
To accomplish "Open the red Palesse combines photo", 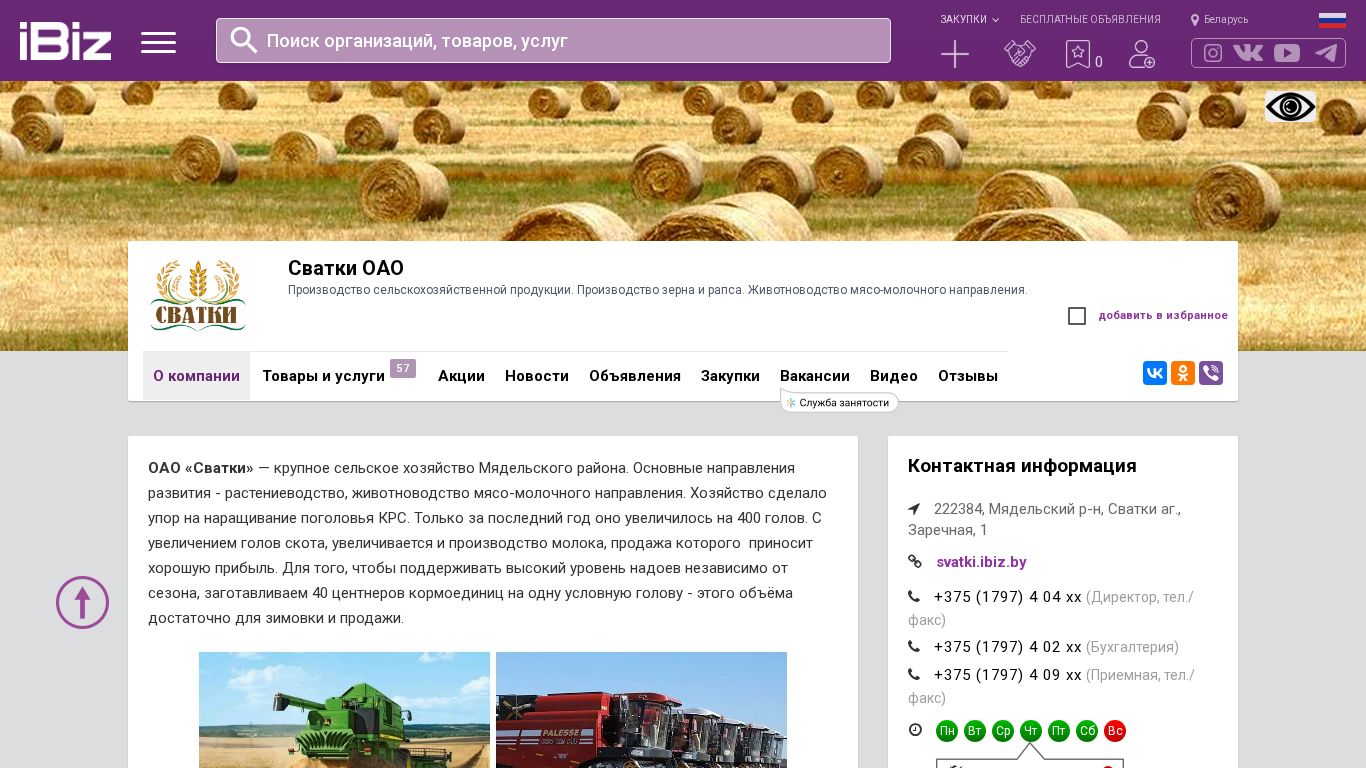I will click(x=641, y=710).
